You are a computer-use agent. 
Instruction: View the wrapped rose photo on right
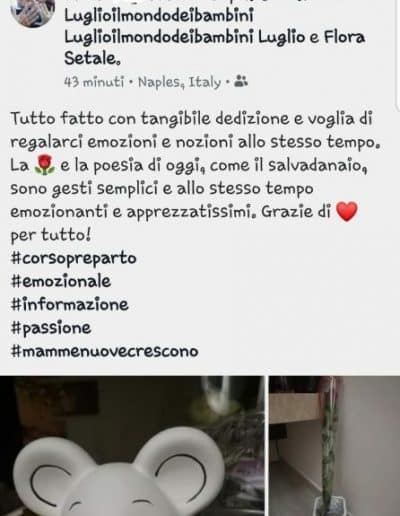pyautogui.click(x=334, y=446)
